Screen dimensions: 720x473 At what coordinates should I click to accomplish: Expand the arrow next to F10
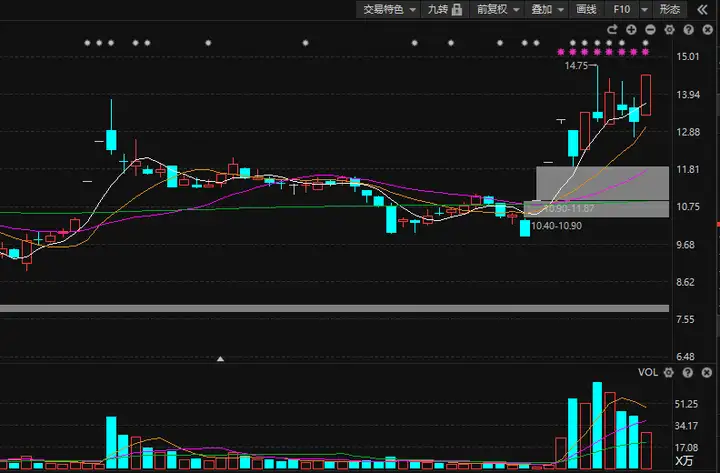645,9
